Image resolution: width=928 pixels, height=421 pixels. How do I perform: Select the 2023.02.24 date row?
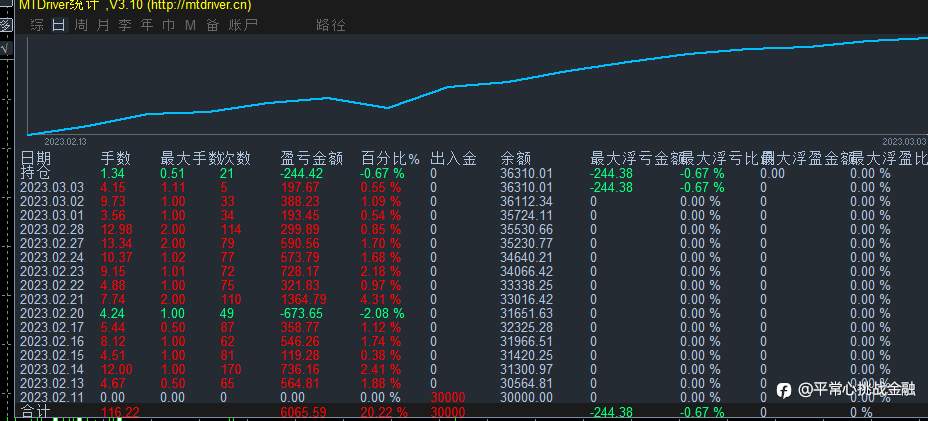pos(52,258)
